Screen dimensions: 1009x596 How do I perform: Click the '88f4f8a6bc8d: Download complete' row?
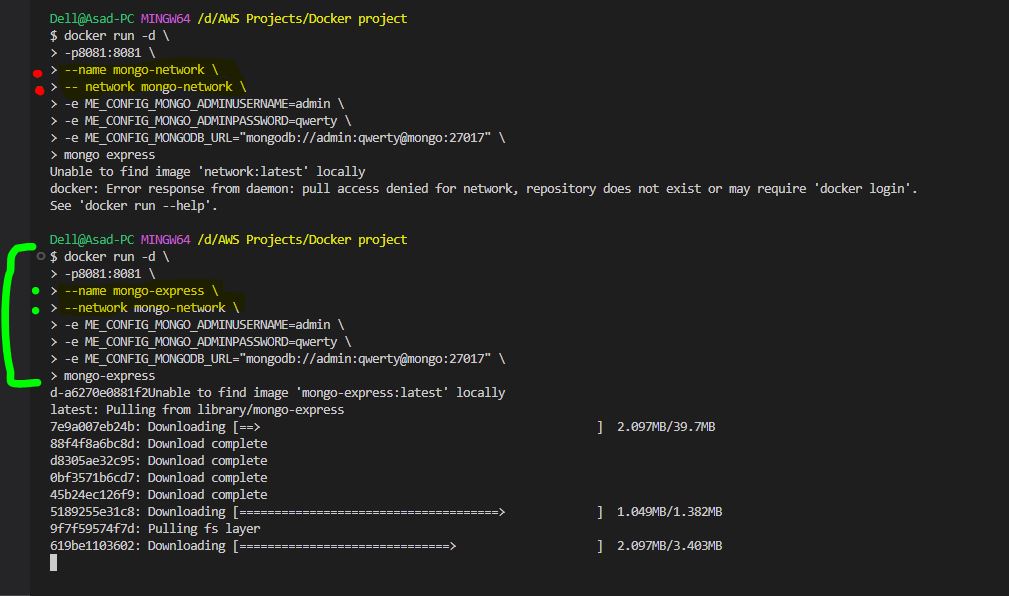click(x=158, y=444)
